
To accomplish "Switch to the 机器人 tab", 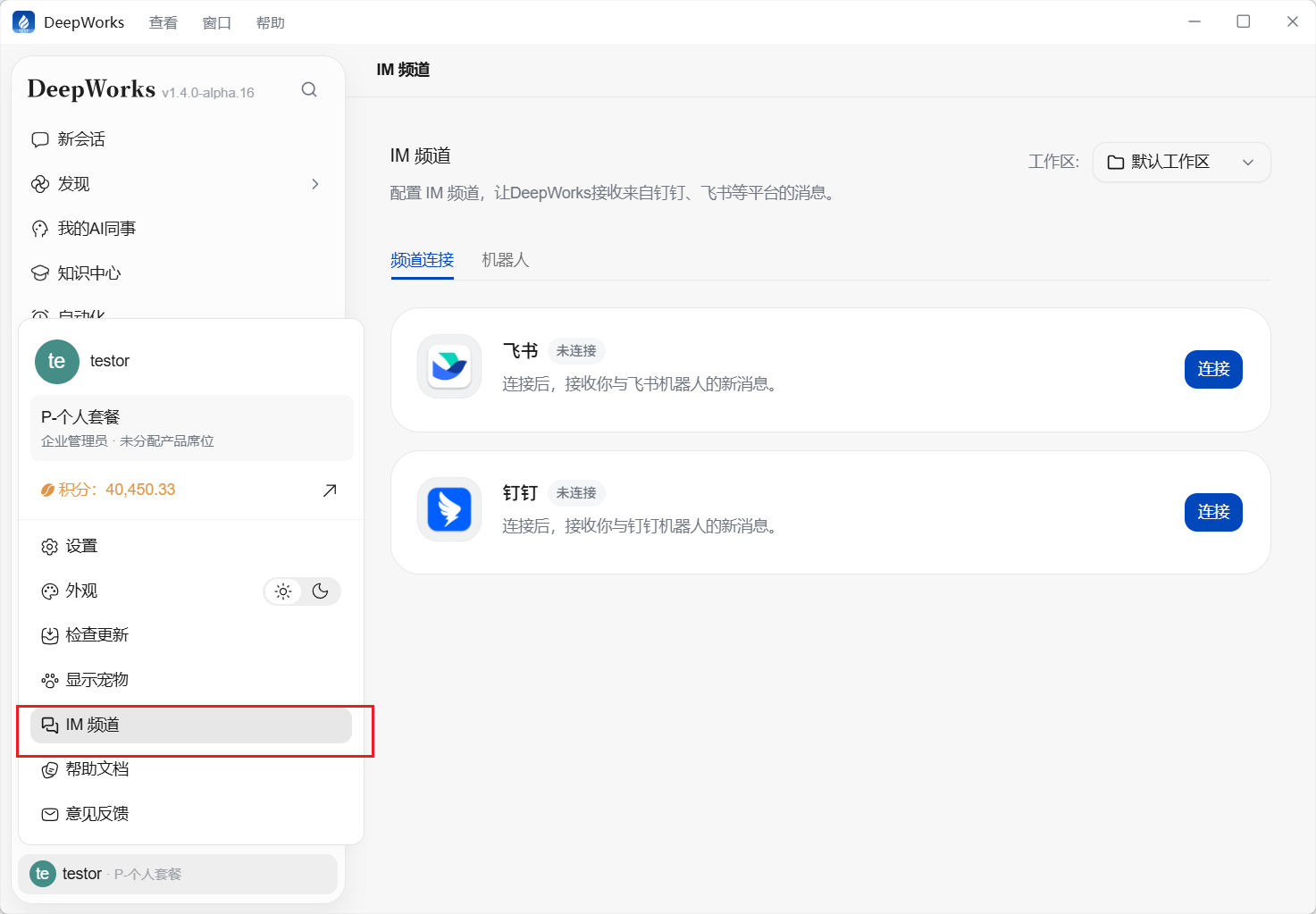I will click(505, 260).
